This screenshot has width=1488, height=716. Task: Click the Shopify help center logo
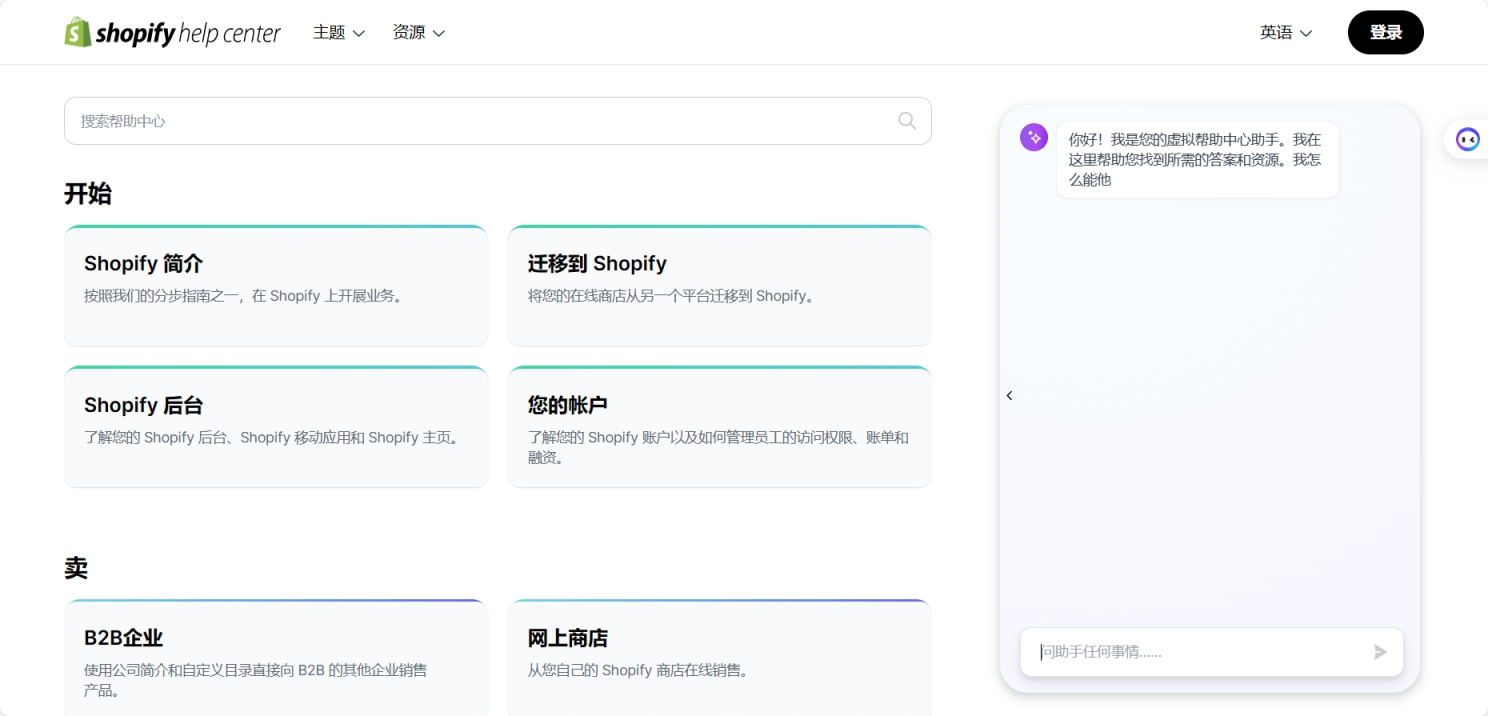coord(172,33)
